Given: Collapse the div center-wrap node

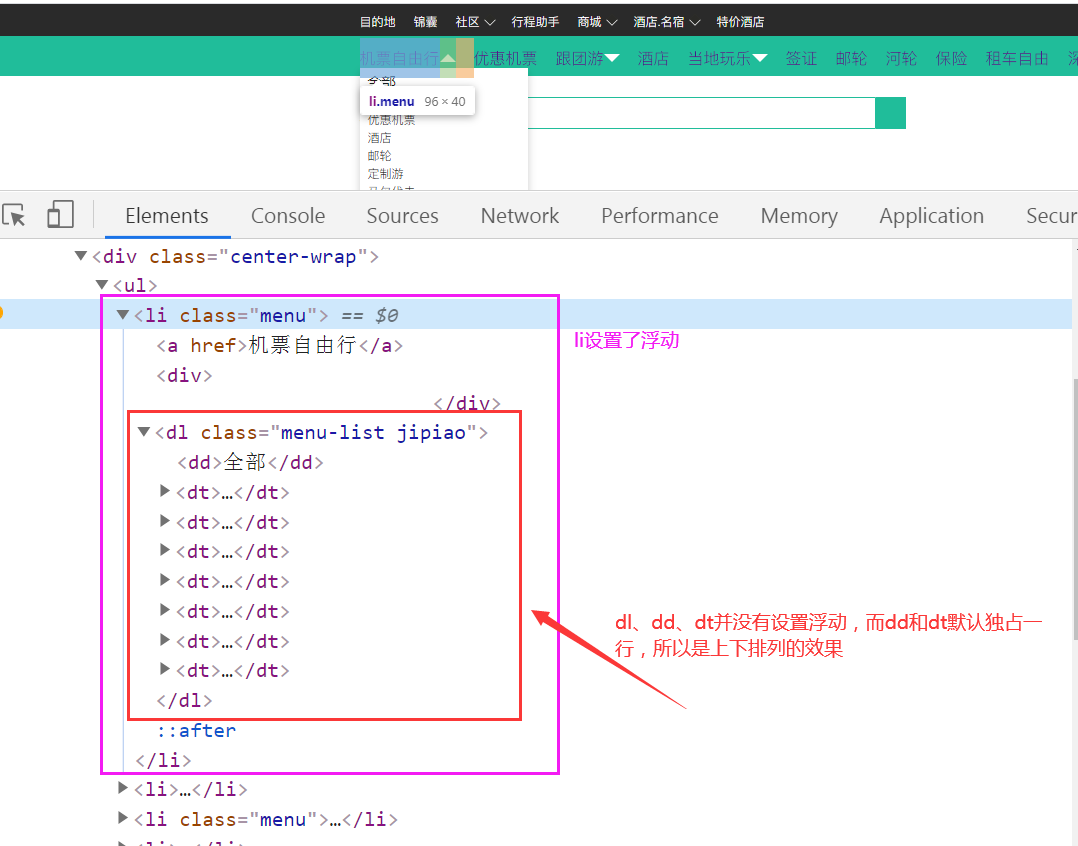Looking at the screenshot, I should click(80, 256).
